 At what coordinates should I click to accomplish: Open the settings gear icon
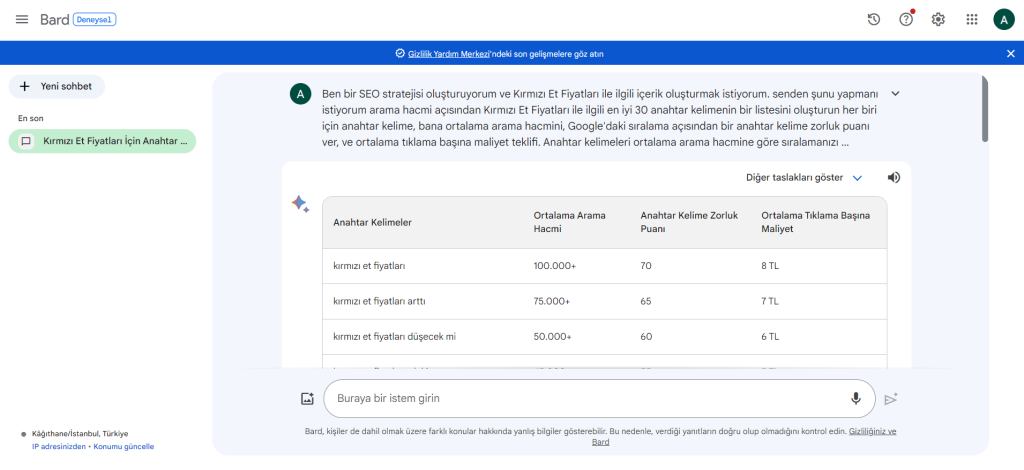[x=938, y=19]
